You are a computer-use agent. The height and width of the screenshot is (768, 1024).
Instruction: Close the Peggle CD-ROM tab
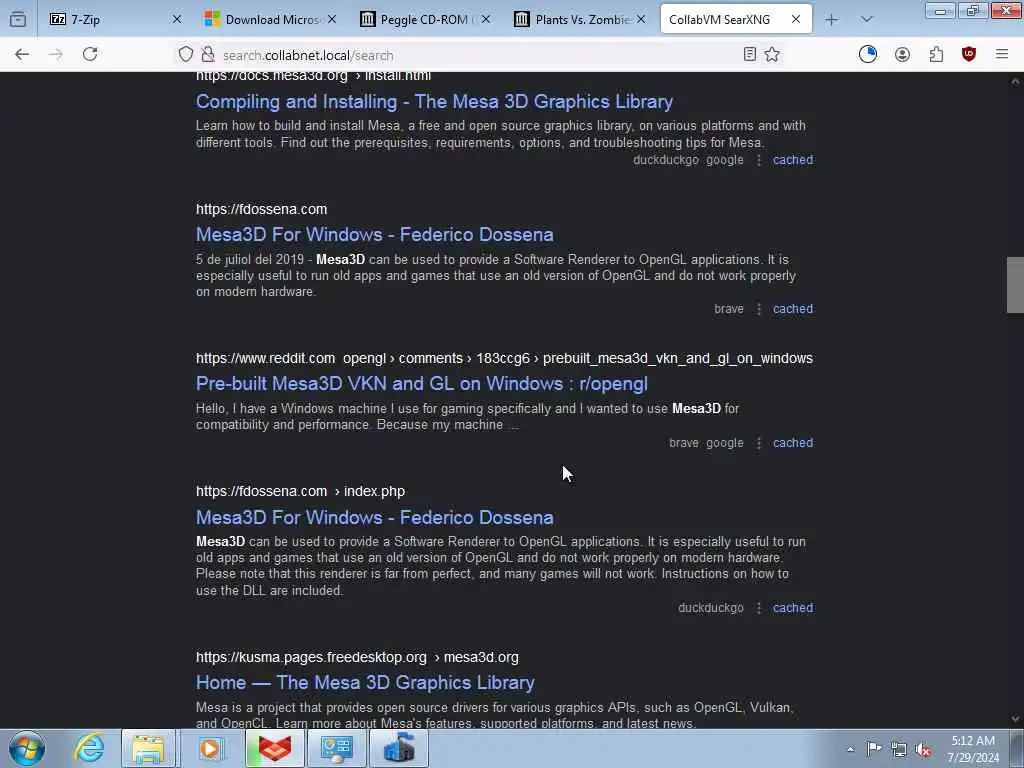click(x=486, y=20)
